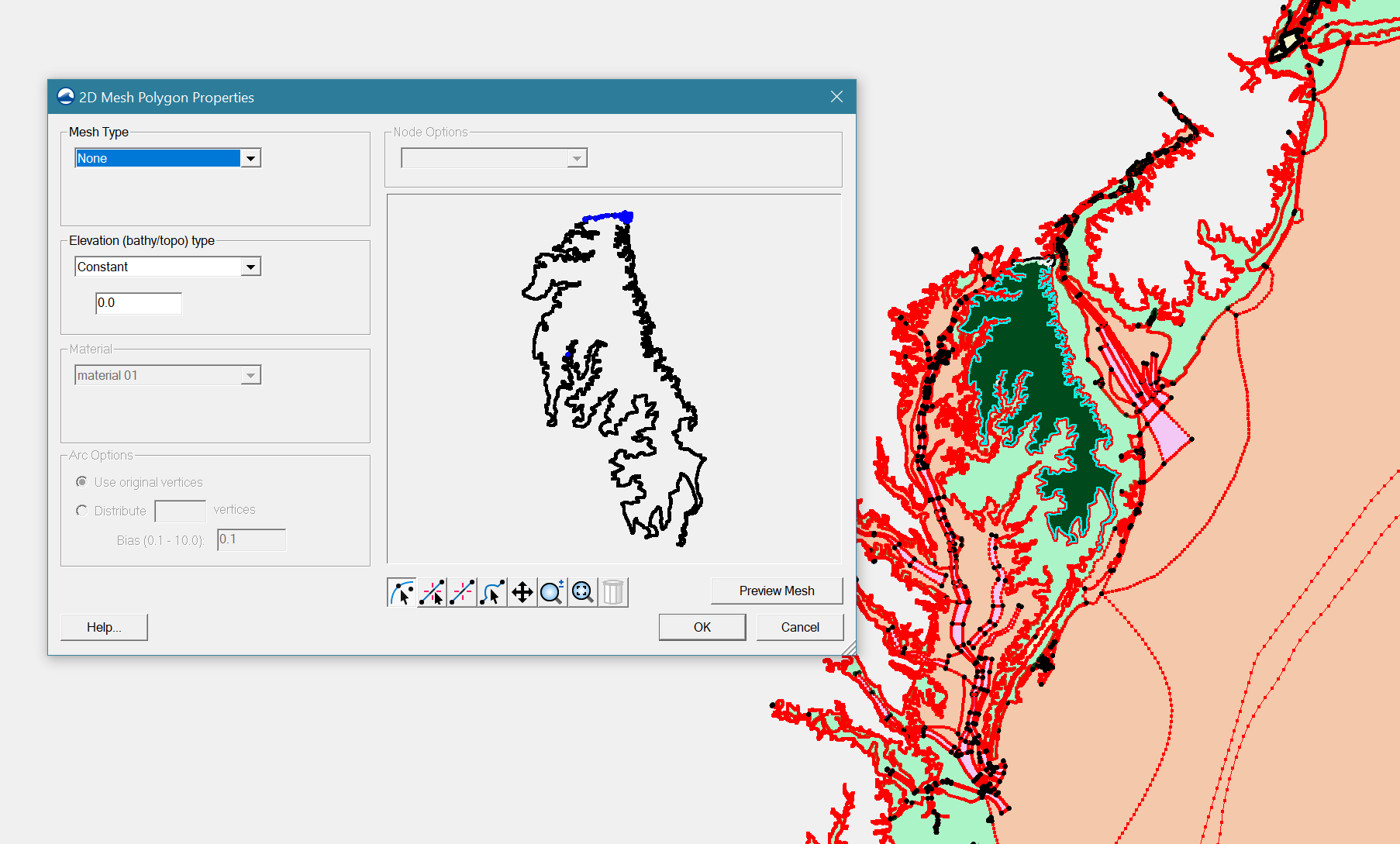Activate the select point or node tool
The height and width of the screenshot is (844, 1400).
(x=402, y=592)
